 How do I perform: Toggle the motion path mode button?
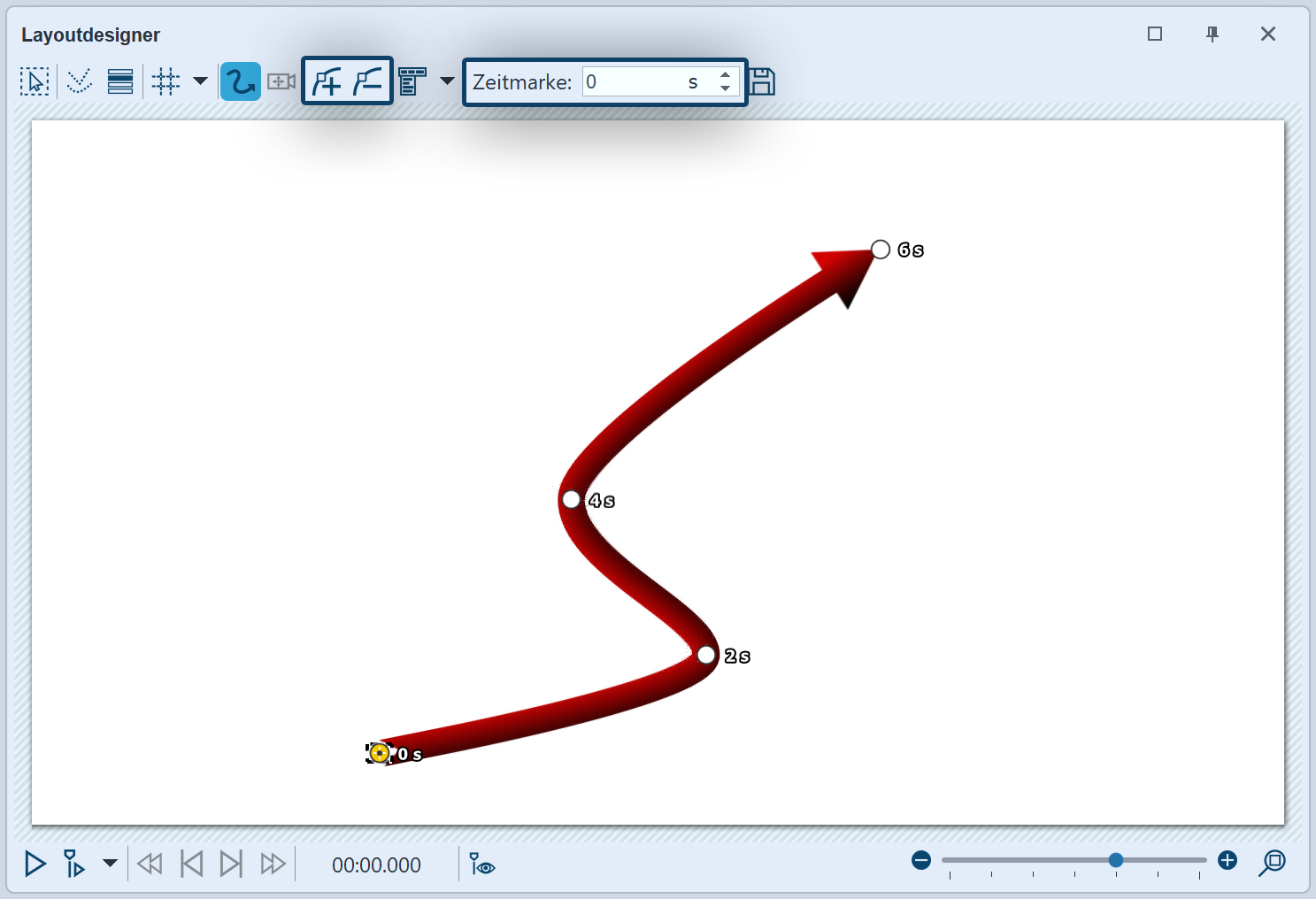click(240, 81)
